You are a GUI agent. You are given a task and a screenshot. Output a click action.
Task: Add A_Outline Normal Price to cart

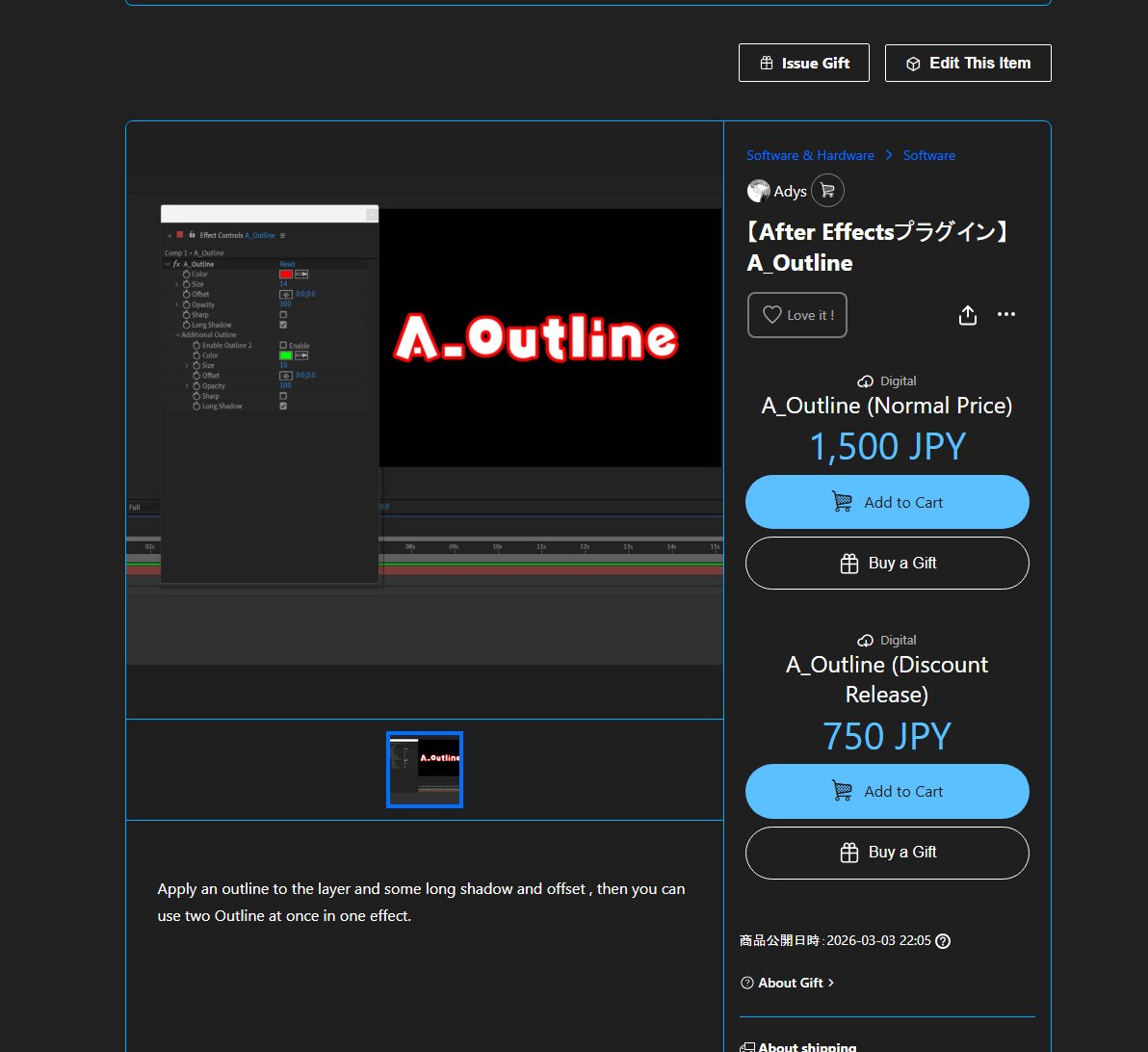[887, 502]
